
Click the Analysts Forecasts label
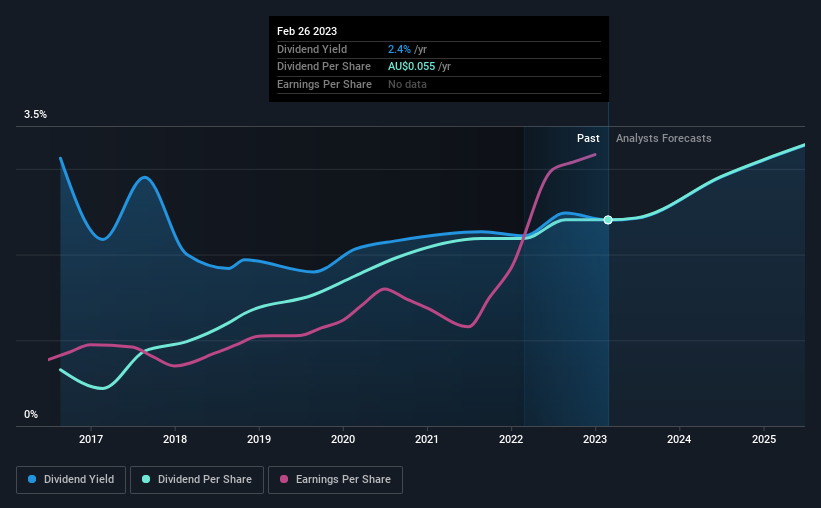coord(663,138)
